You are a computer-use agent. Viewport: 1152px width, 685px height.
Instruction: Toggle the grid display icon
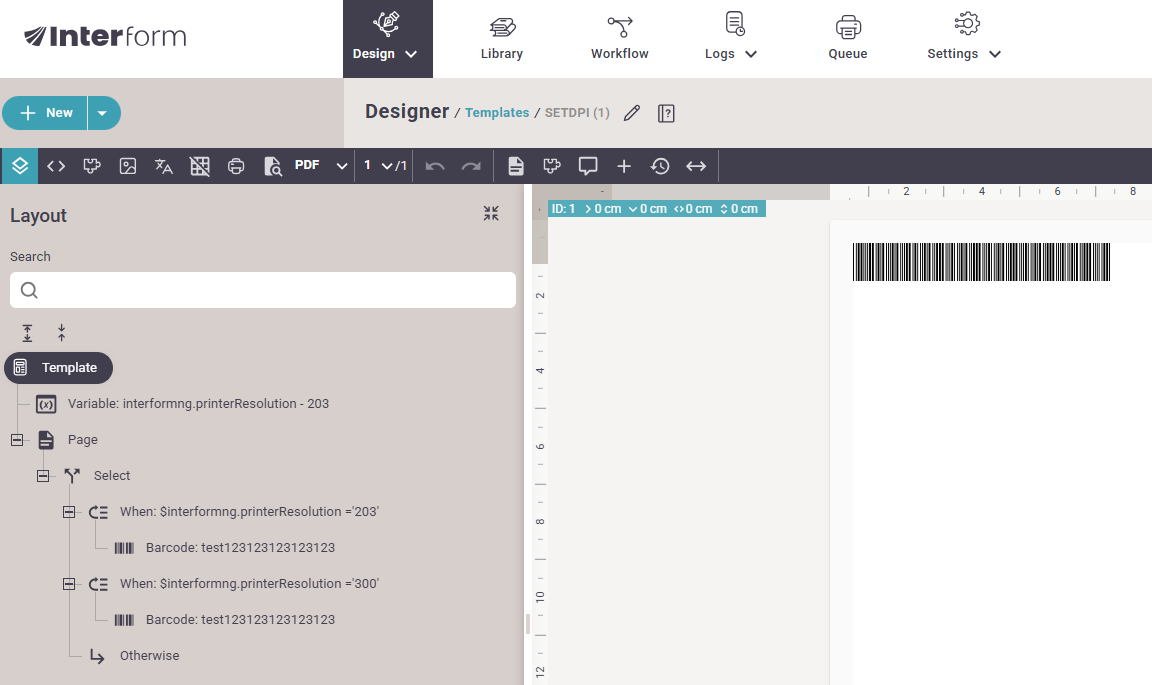point(200,166)
